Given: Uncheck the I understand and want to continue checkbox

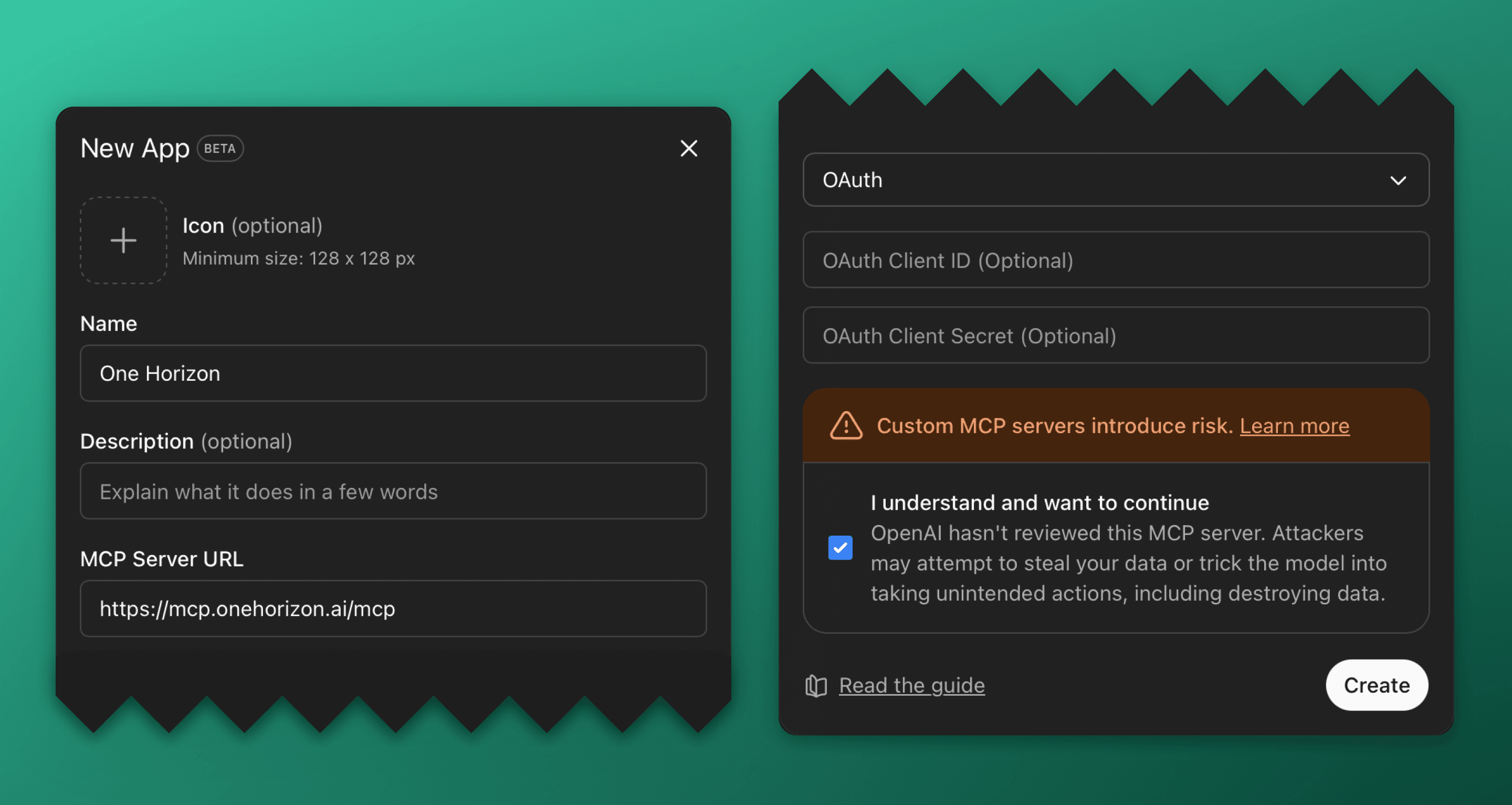Looking at the screenshot, I should (x=840, y=548).
